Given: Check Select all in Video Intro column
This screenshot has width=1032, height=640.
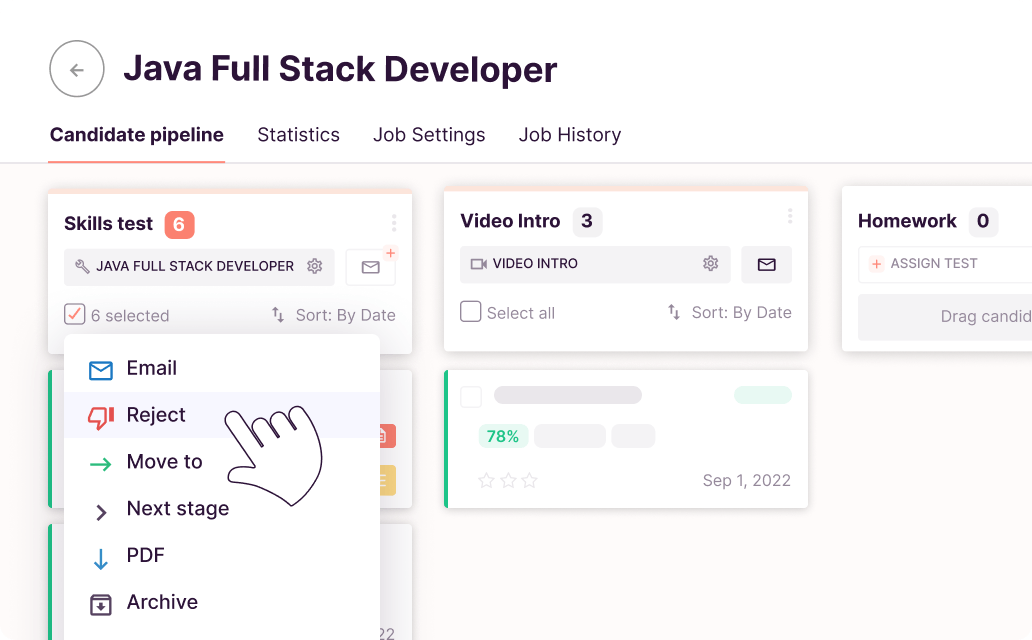Looking at the screenshot, I should 470,311.
